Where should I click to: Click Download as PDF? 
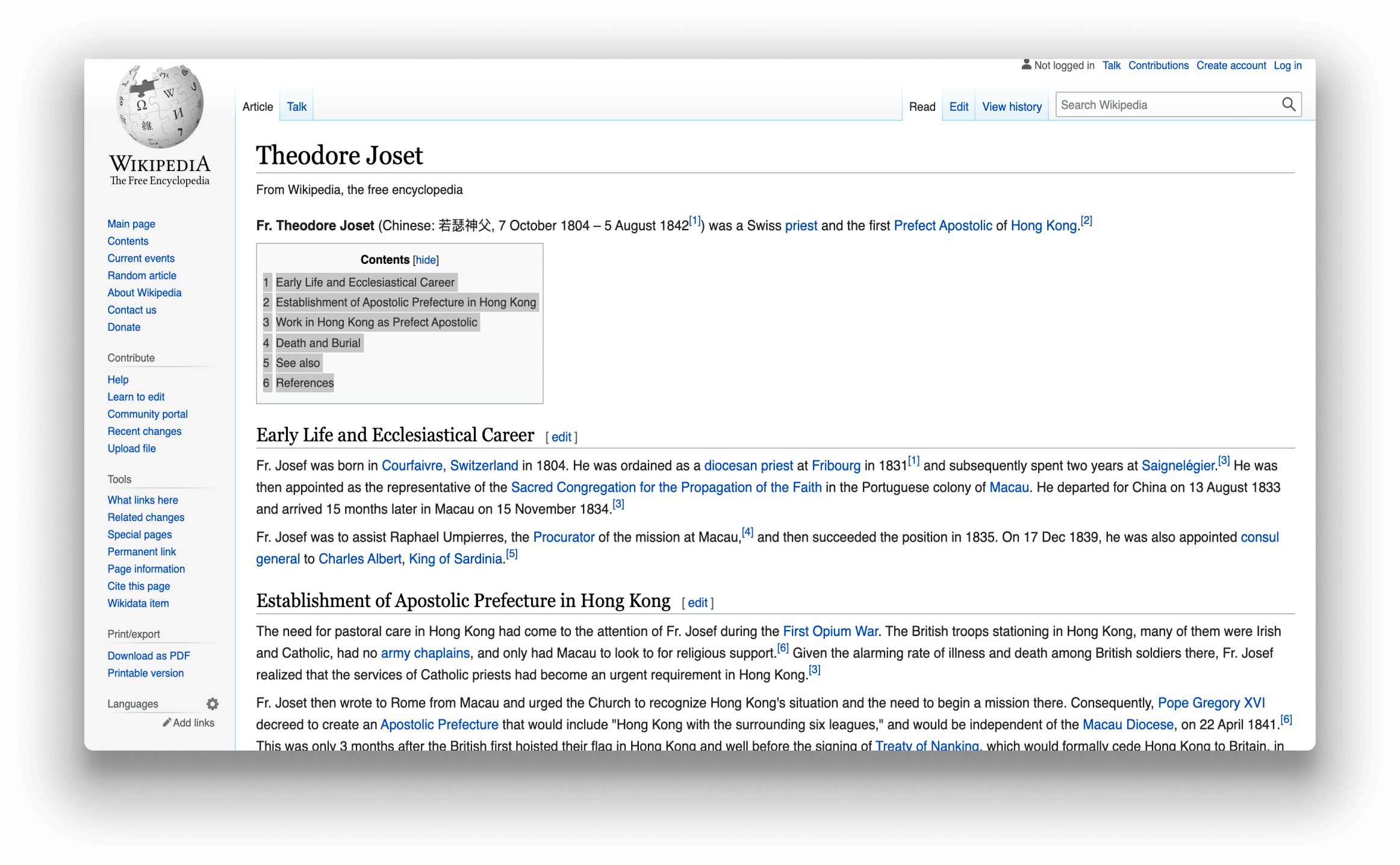click(x=149, y=655)
